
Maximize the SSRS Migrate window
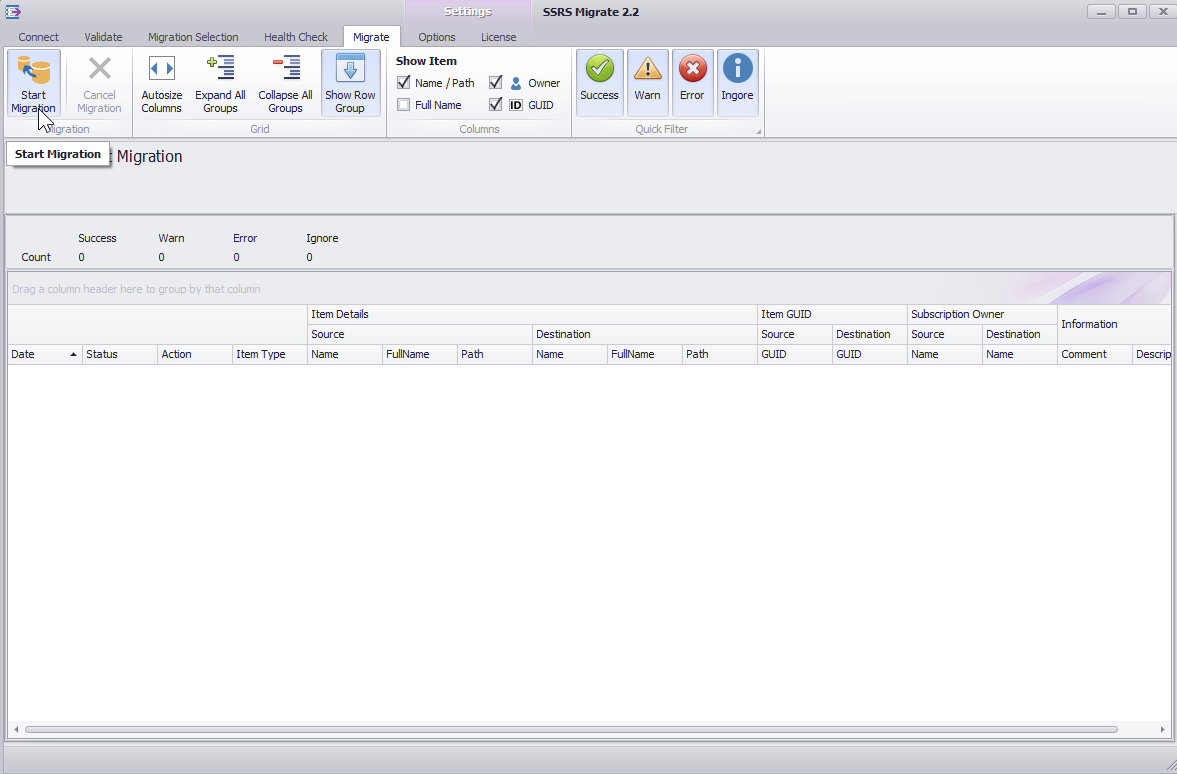pyautogui.click(x=1132, y=11)
